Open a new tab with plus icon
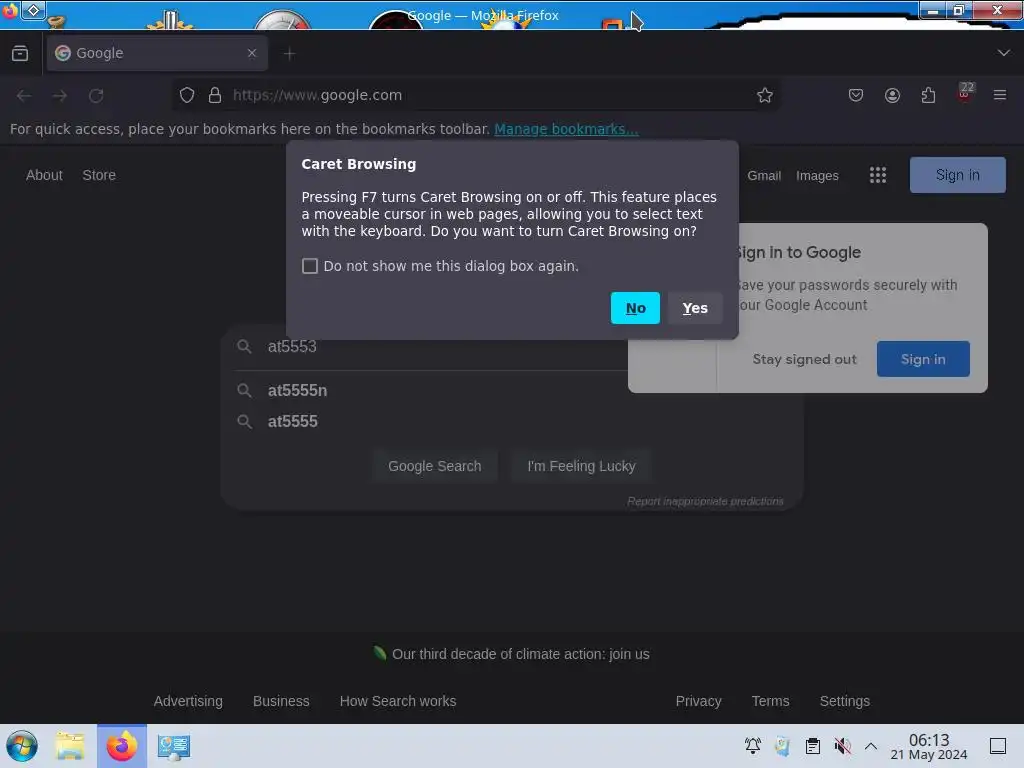This screenshot has width=1024, height=768. point(289,54)
